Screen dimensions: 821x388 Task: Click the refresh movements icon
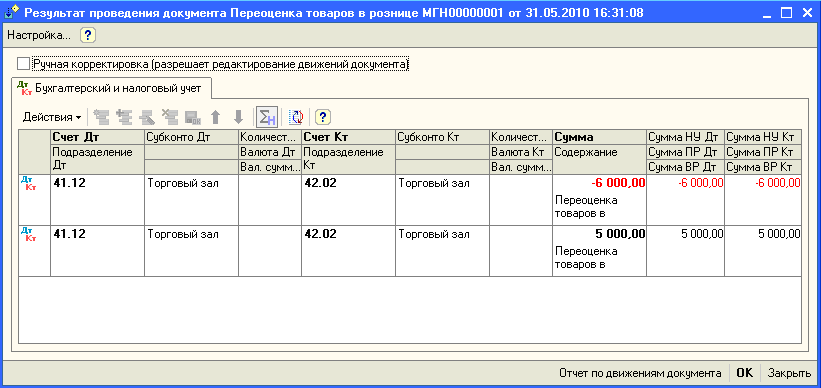coord(296,117)
